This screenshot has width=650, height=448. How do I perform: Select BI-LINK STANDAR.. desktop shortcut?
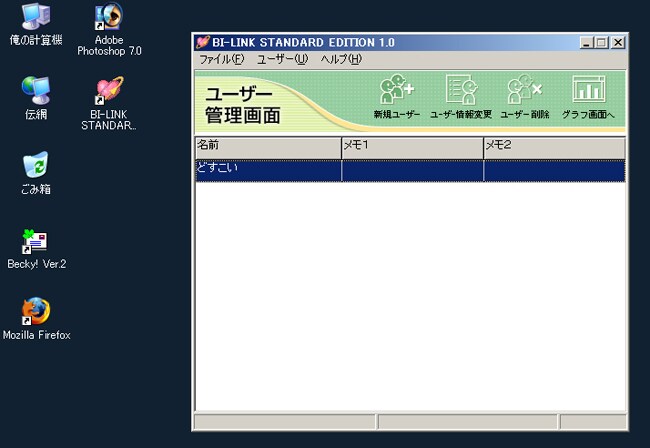click(x=109, y=103)
